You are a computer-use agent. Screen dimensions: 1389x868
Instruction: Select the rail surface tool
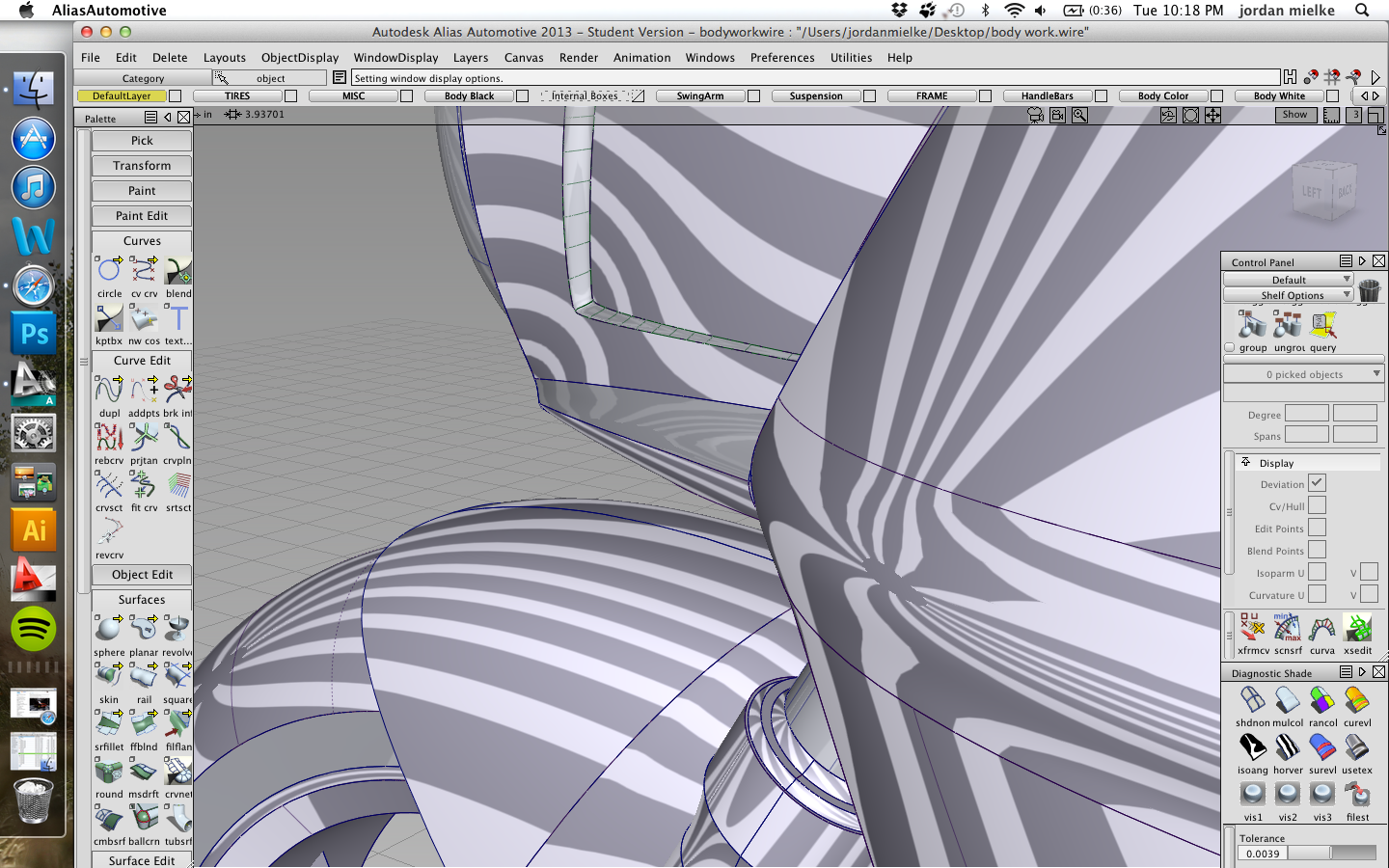pos(144,677)
